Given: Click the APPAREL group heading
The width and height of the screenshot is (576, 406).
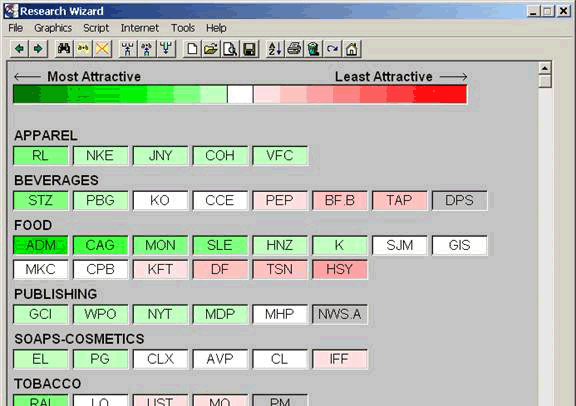Looking at the screenshot, I should [x=46, y=136].
